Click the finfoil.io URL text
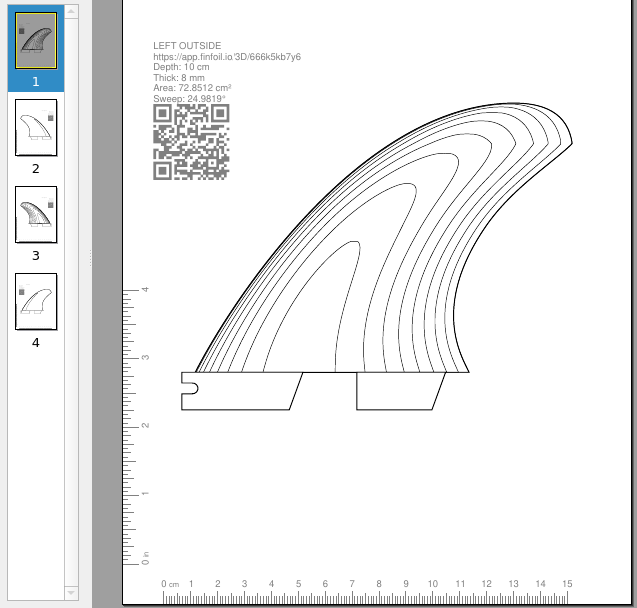 [227, 56]
